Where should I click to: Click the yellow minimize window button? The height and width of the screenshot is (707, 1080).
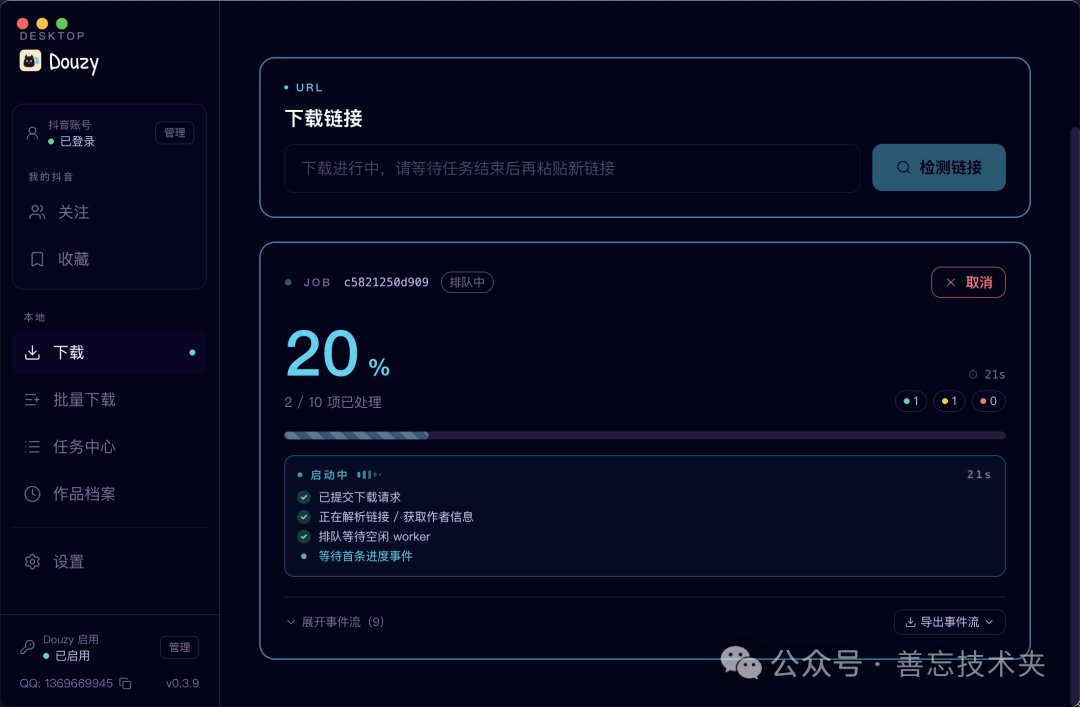[x=42, y=23]
